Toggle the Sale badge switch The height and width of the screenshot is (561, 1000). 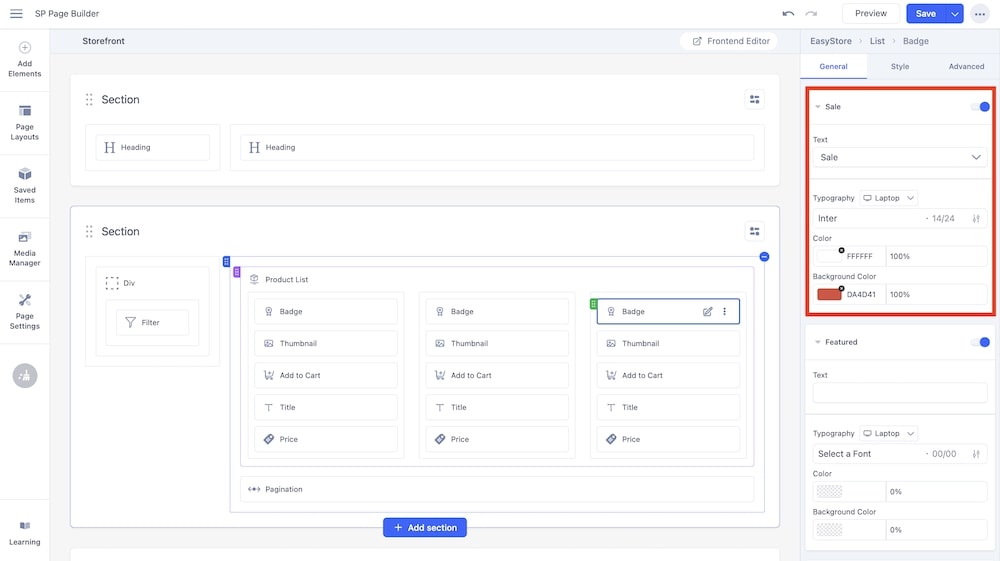[x=980, y=106]
